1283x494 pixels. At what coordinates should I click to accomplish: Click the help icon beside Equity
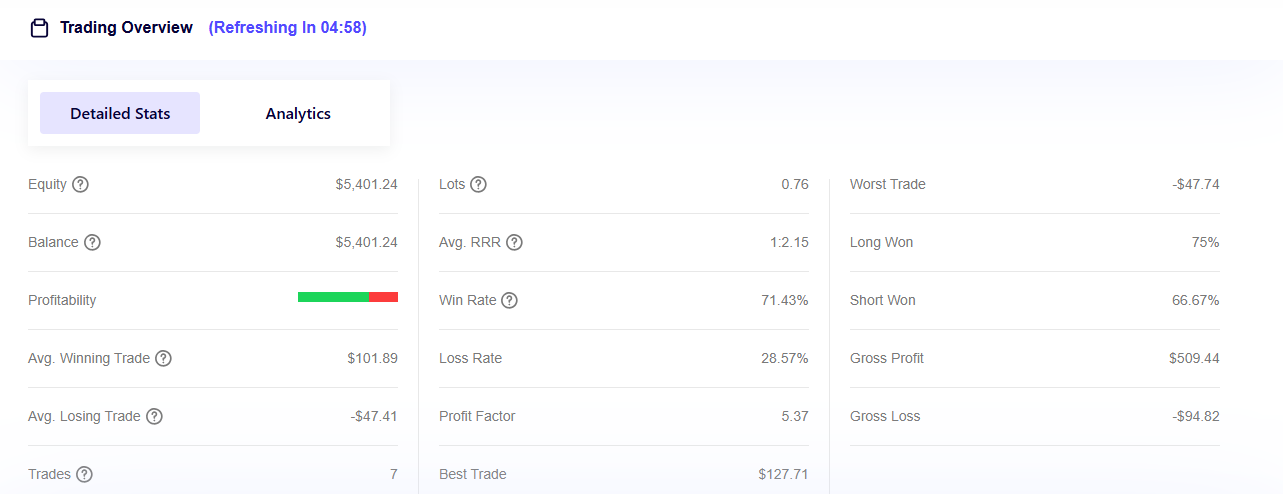pyautogui.click(x=81, y=184)
